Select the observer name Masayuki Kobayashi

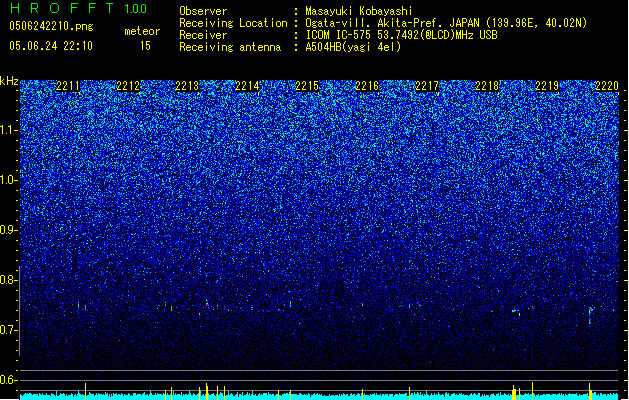pyautogui.click(x=359, y=11)
